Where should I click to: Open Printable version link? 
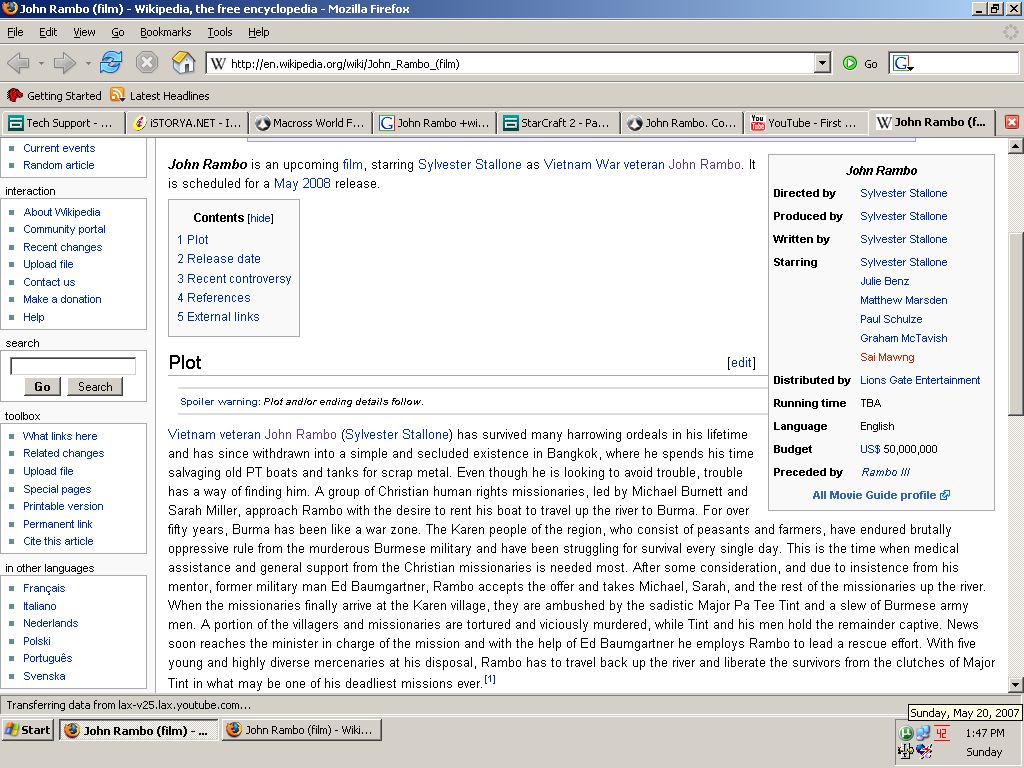click(63, 506)
